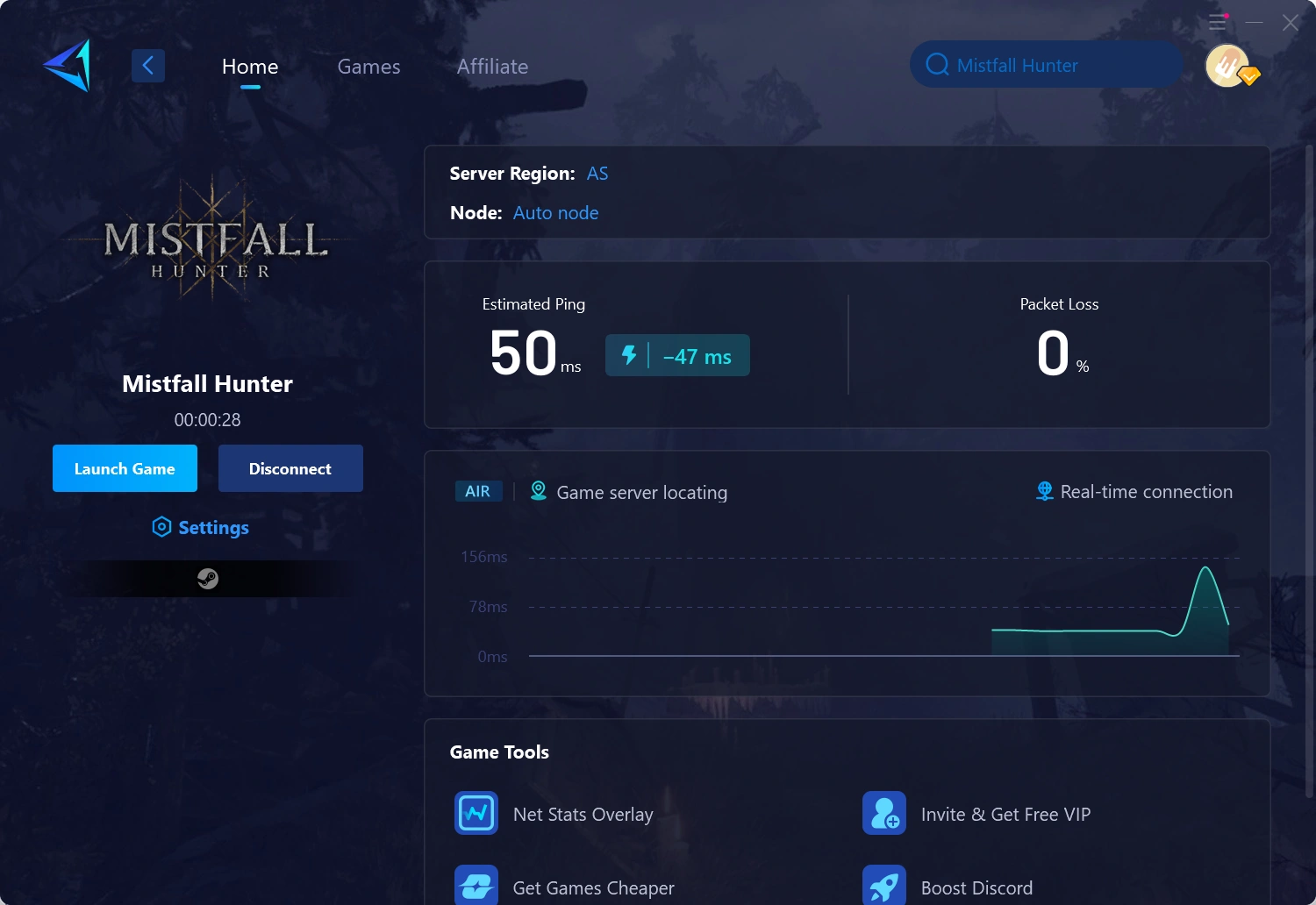Screen dimensions: 1316x905
Task: Change the Auto node selection
Action: 555,213
